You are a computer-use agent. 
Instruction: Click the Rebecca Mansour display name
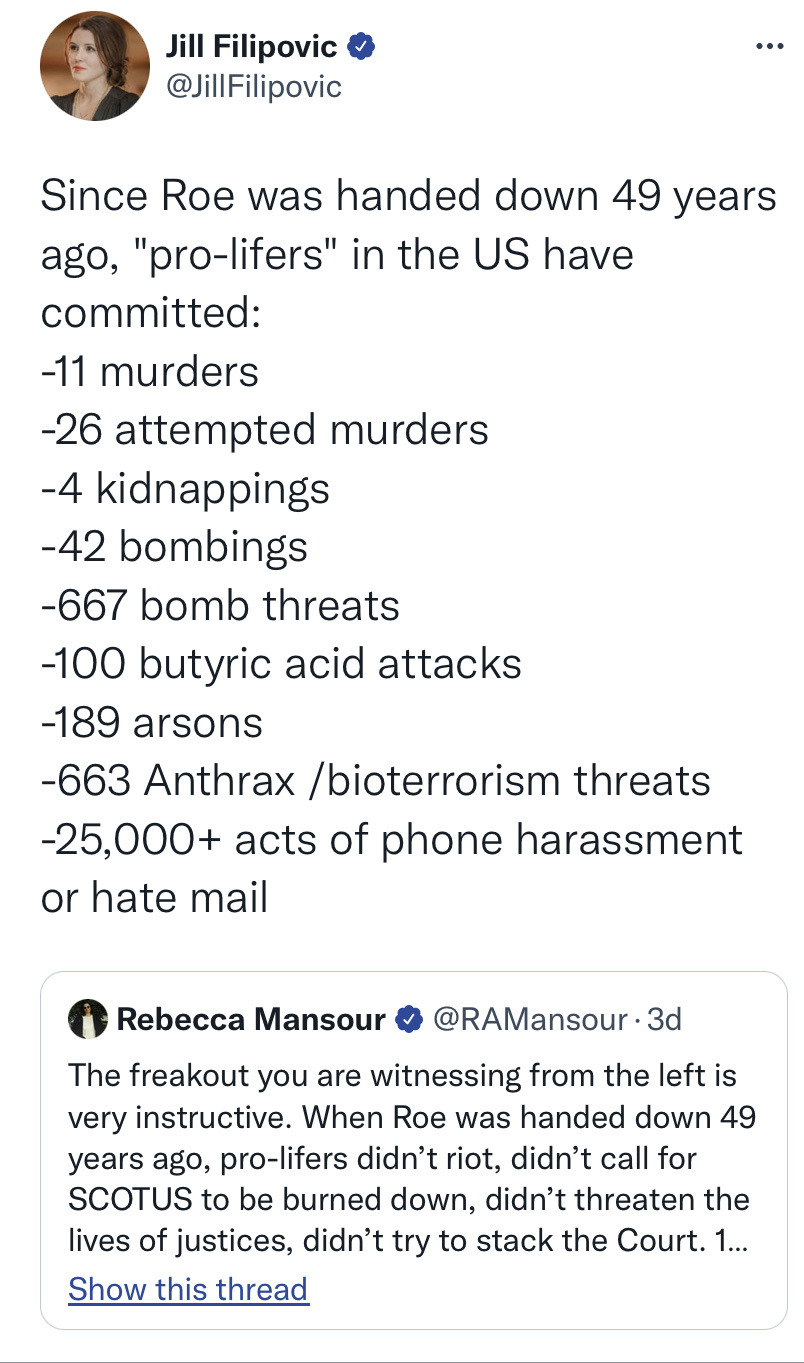coord(251,1019)
